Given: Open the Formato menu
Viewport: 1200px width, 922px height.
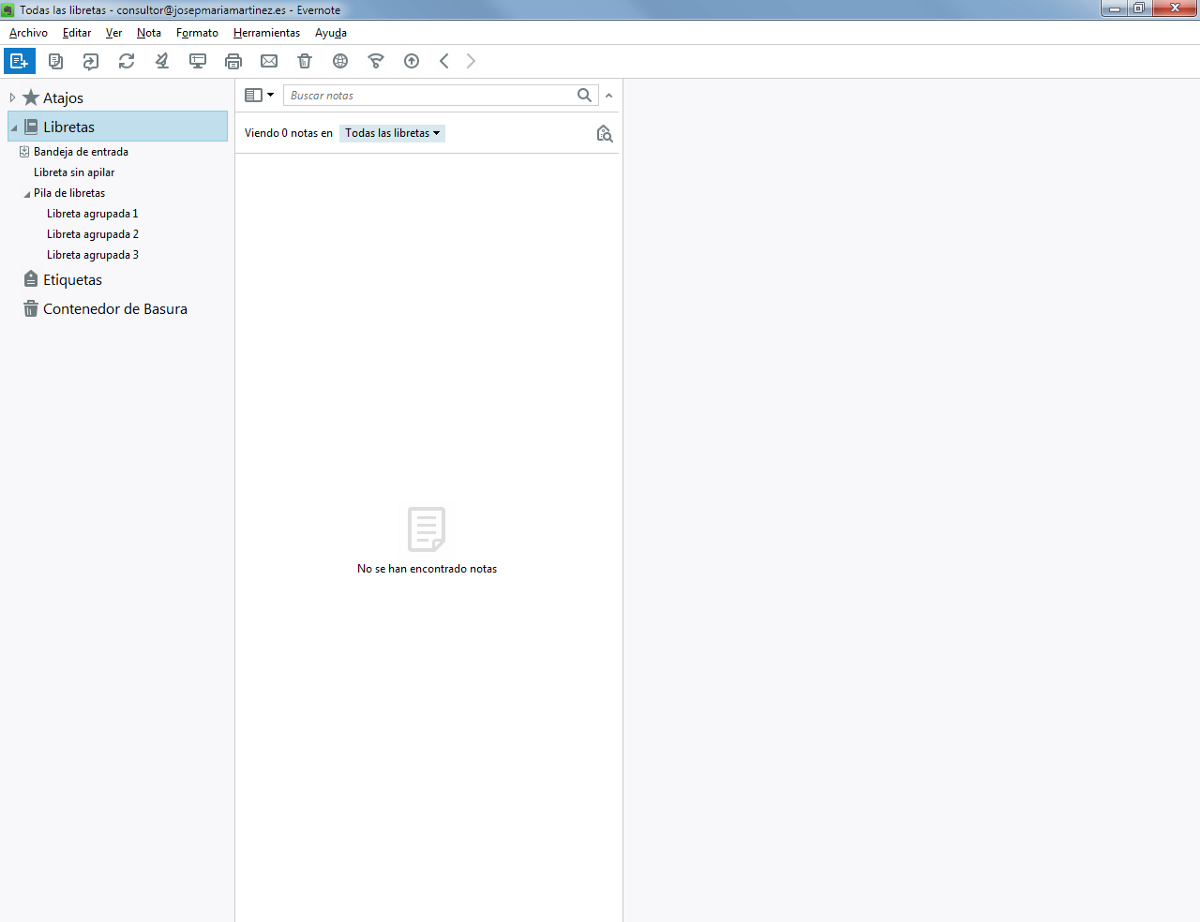Looking at the screenshot, I should coord(197,33).
